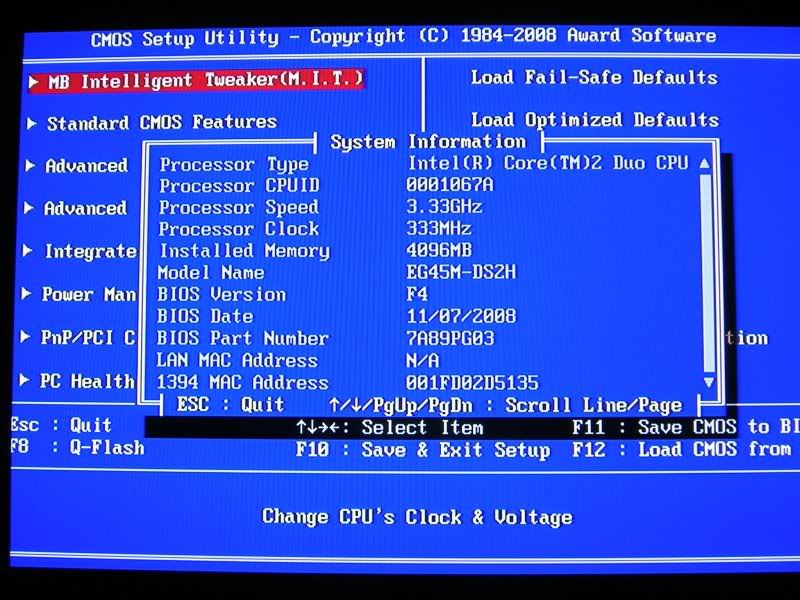Click arrow beside MB Intelligent Tweaker
800x600 pixels.
pyautogui.click(x=34, y=82)
